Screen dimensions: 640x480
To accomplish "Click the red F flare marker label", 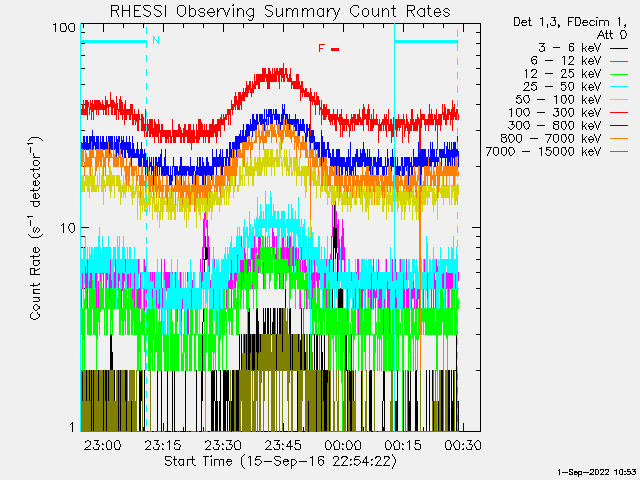I will 321,48.
